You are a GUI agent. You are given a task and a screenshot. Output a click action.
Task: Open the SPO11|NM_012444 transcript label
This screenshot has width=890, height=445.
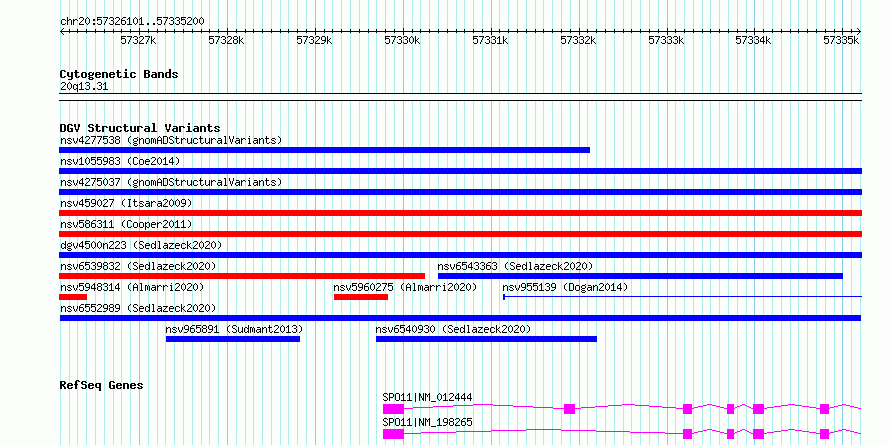[427, 397]
